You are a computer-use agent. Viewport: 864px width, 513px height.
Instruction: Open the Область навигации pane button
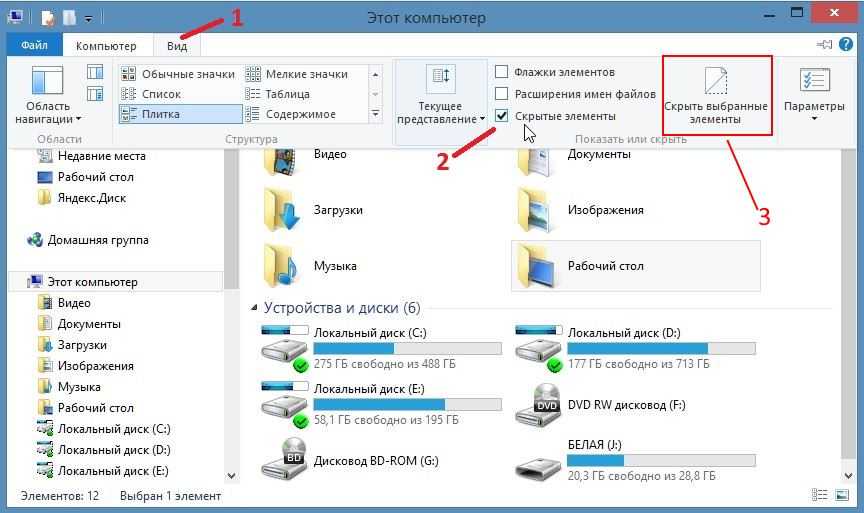(x=48, y=96)
